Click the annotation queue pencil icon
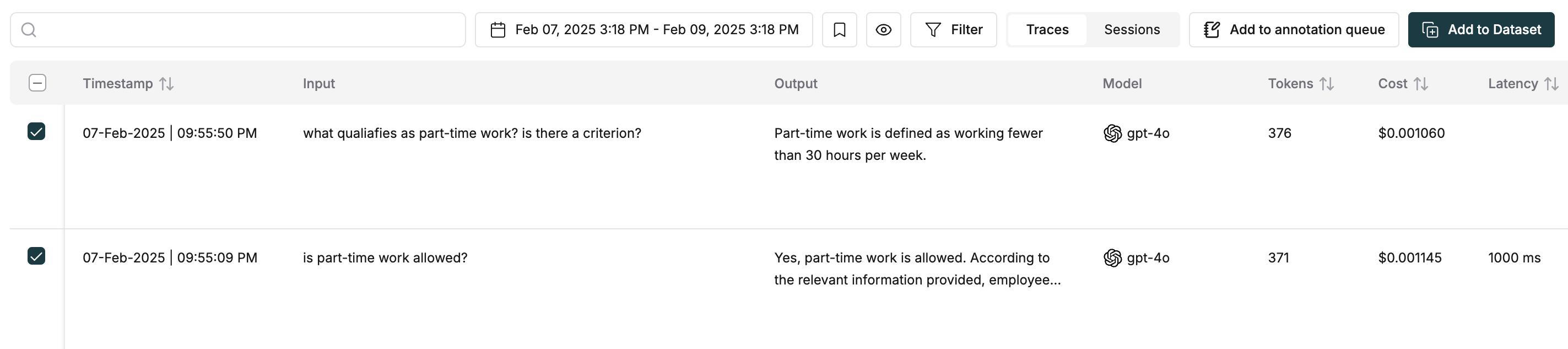Viewport: 1568px width, 349px height. click(x=1212, y=29)
